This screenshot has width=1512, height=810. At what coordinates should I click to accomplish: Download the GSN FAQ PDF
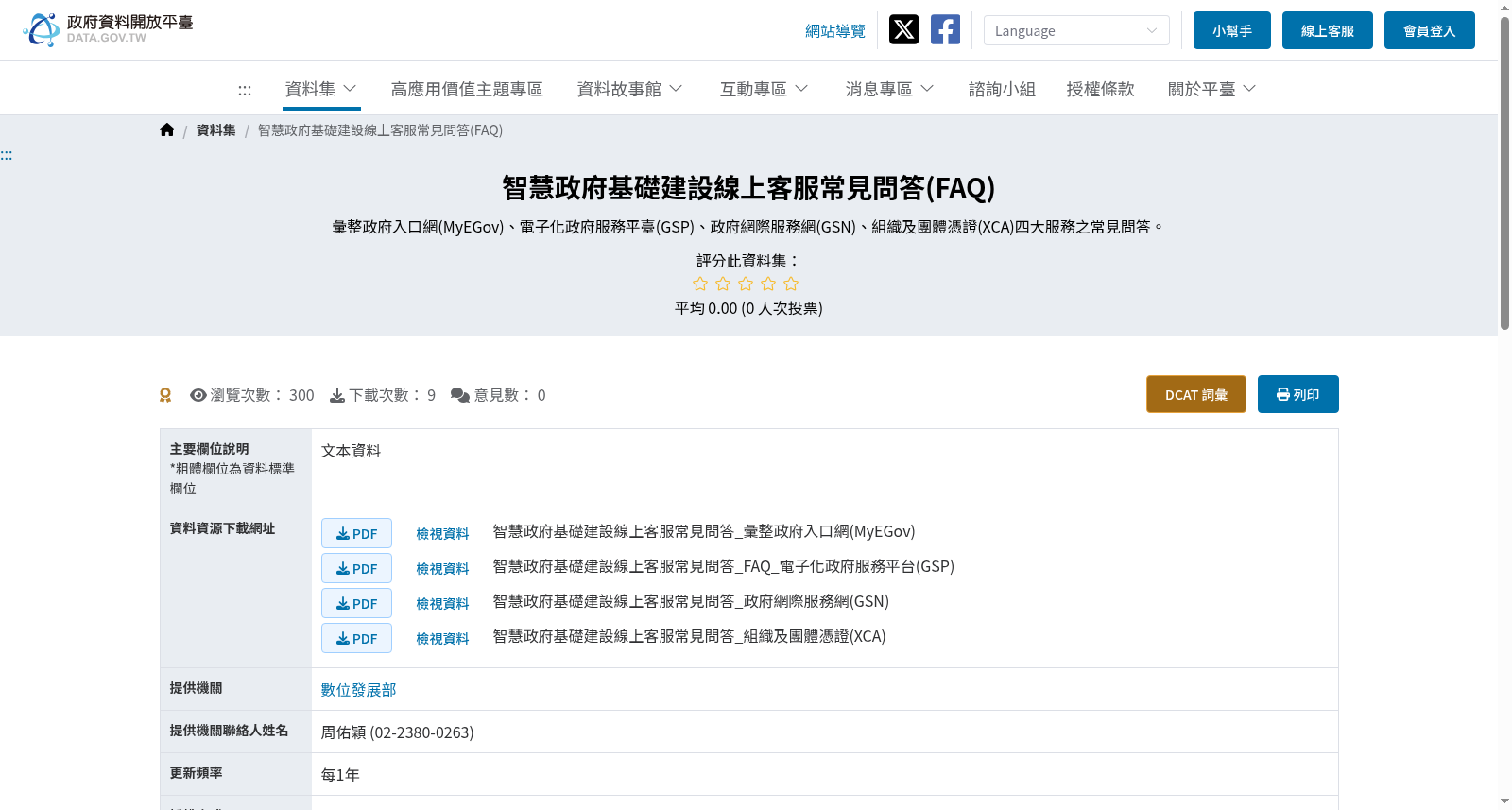[x=356, y=603]
